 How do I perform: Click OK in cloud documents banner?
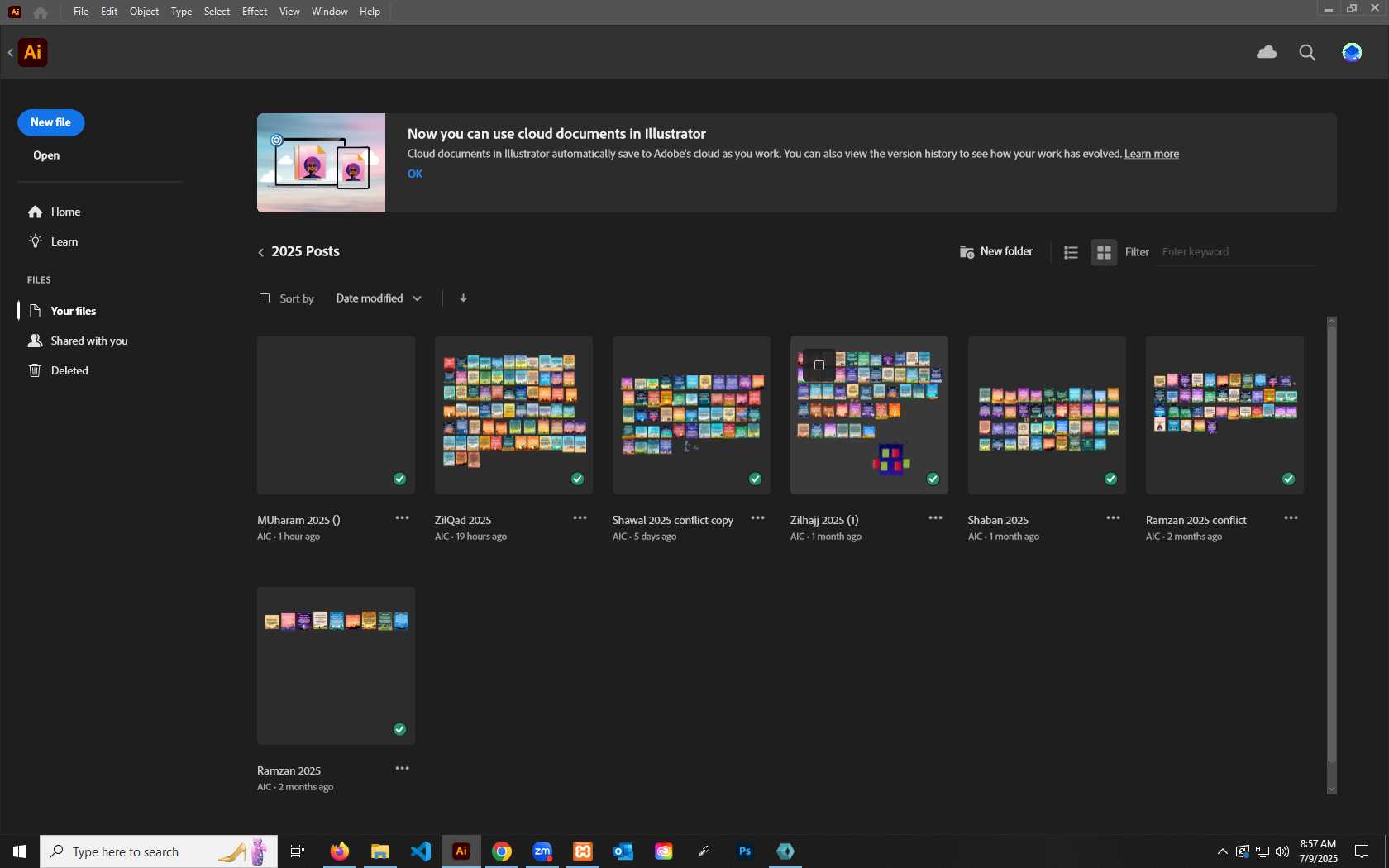415,174
